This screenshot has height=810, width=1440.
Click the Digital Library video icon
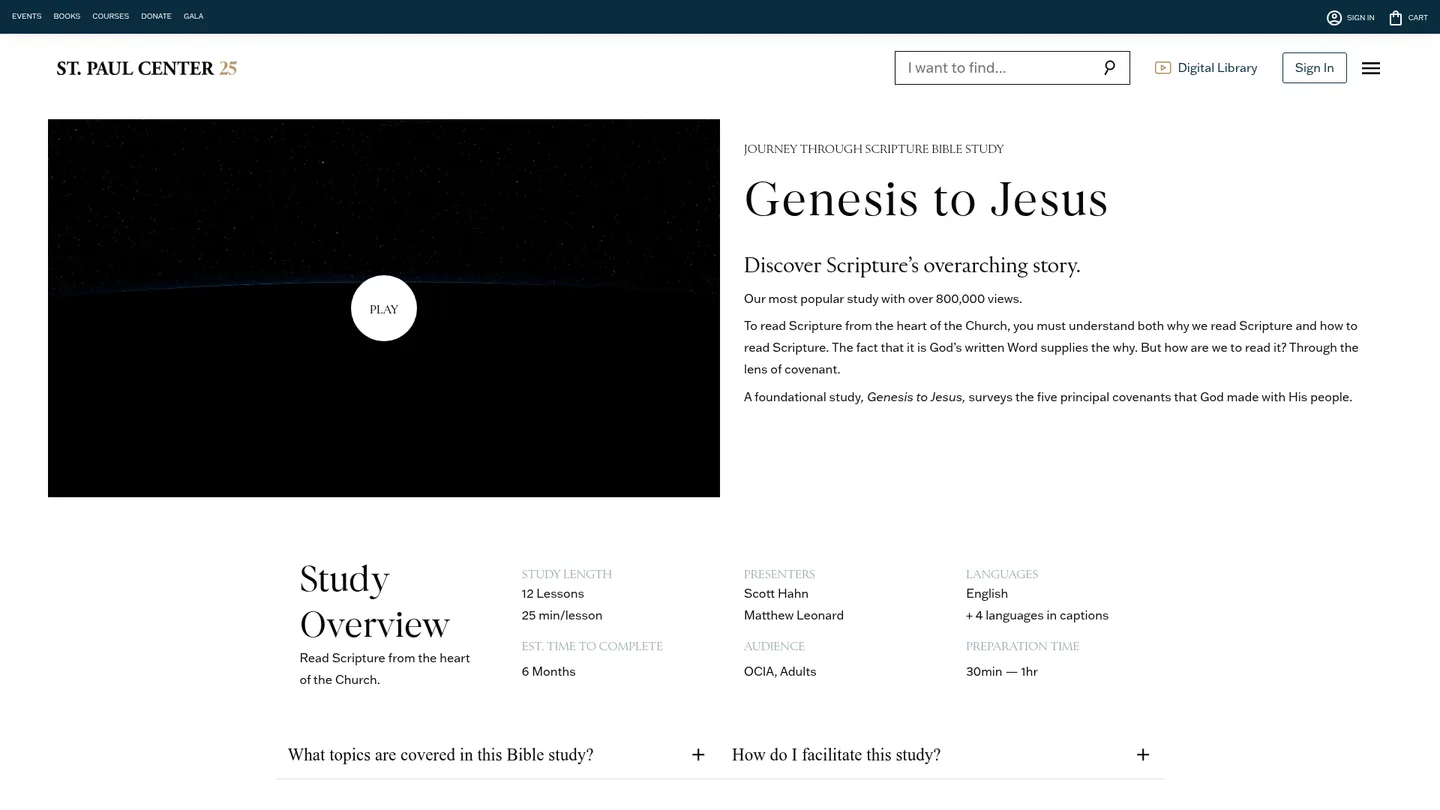[x=1163, y=68]
